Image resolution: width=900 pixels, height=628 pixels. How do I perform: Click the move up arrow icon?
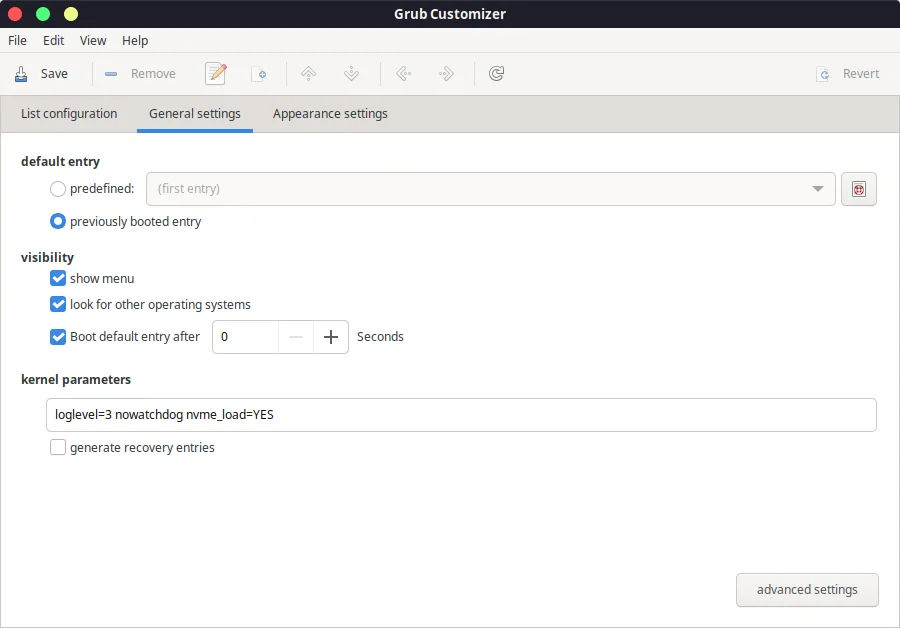point(308,73)
